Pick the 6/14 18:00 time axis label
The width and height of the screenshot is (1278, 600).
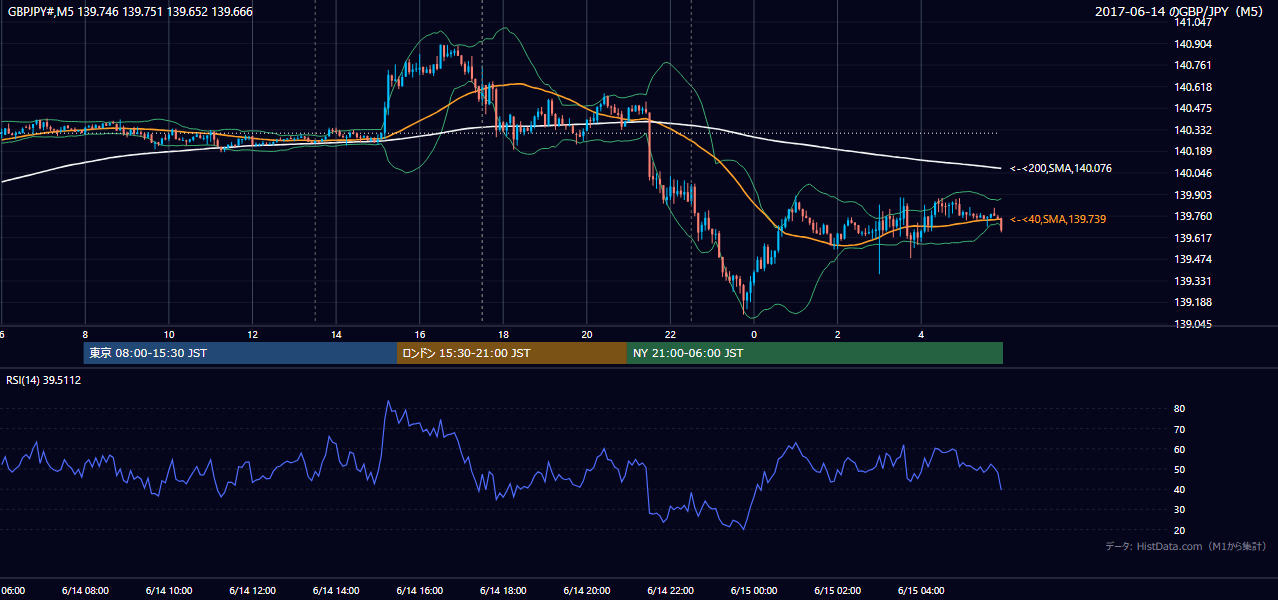point(502,591)
